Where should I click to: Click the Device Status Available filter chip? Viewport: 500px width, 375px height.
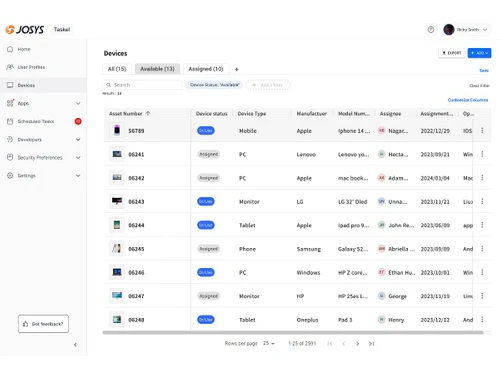(215, 85)
